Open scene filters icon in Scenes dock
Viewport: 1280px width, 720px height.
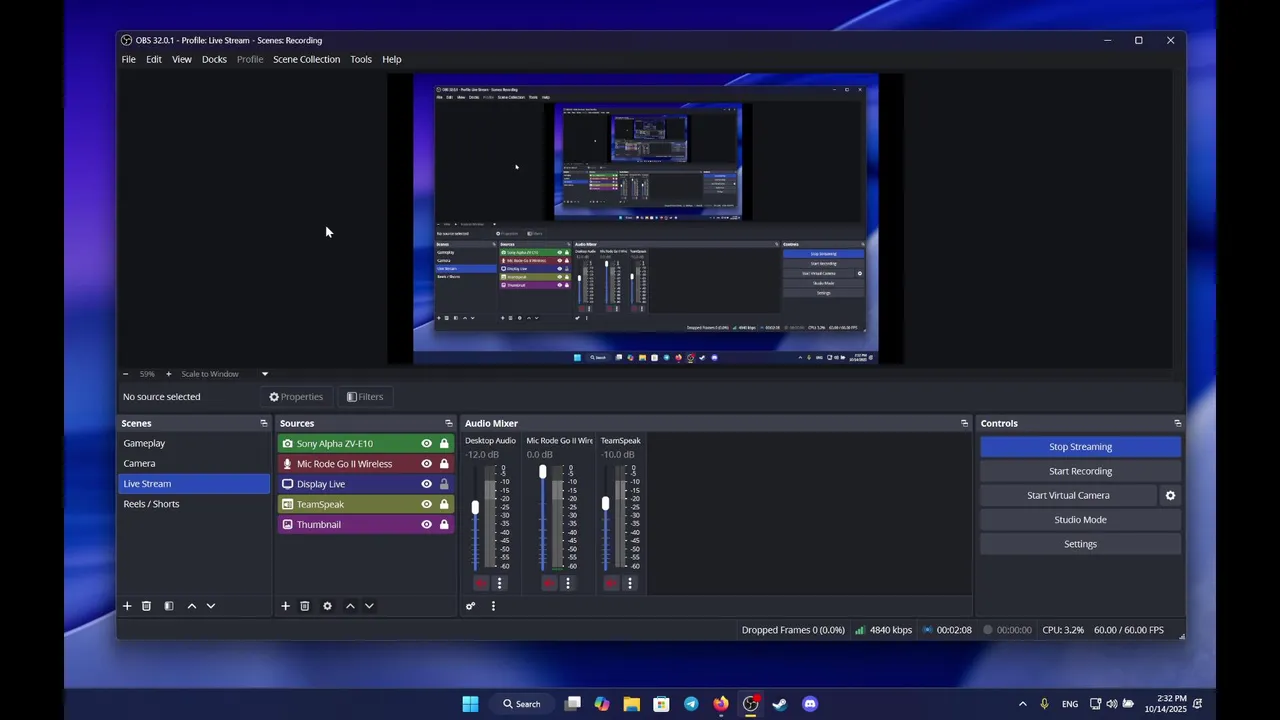tap(169, 606)
